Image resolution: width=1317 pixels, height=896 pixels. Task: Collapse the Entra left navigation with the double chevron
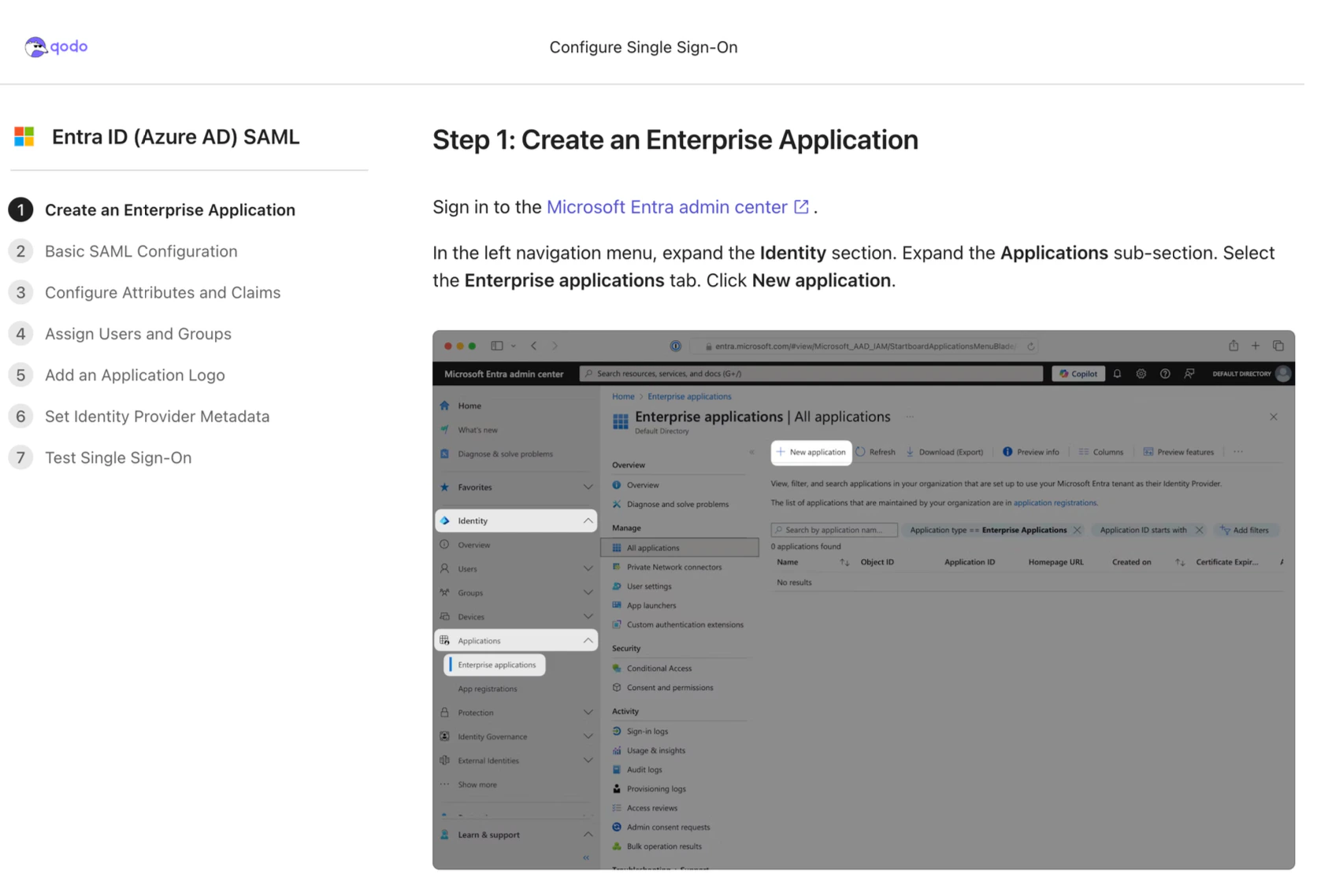pyautogui.click(x=586, y=857)
